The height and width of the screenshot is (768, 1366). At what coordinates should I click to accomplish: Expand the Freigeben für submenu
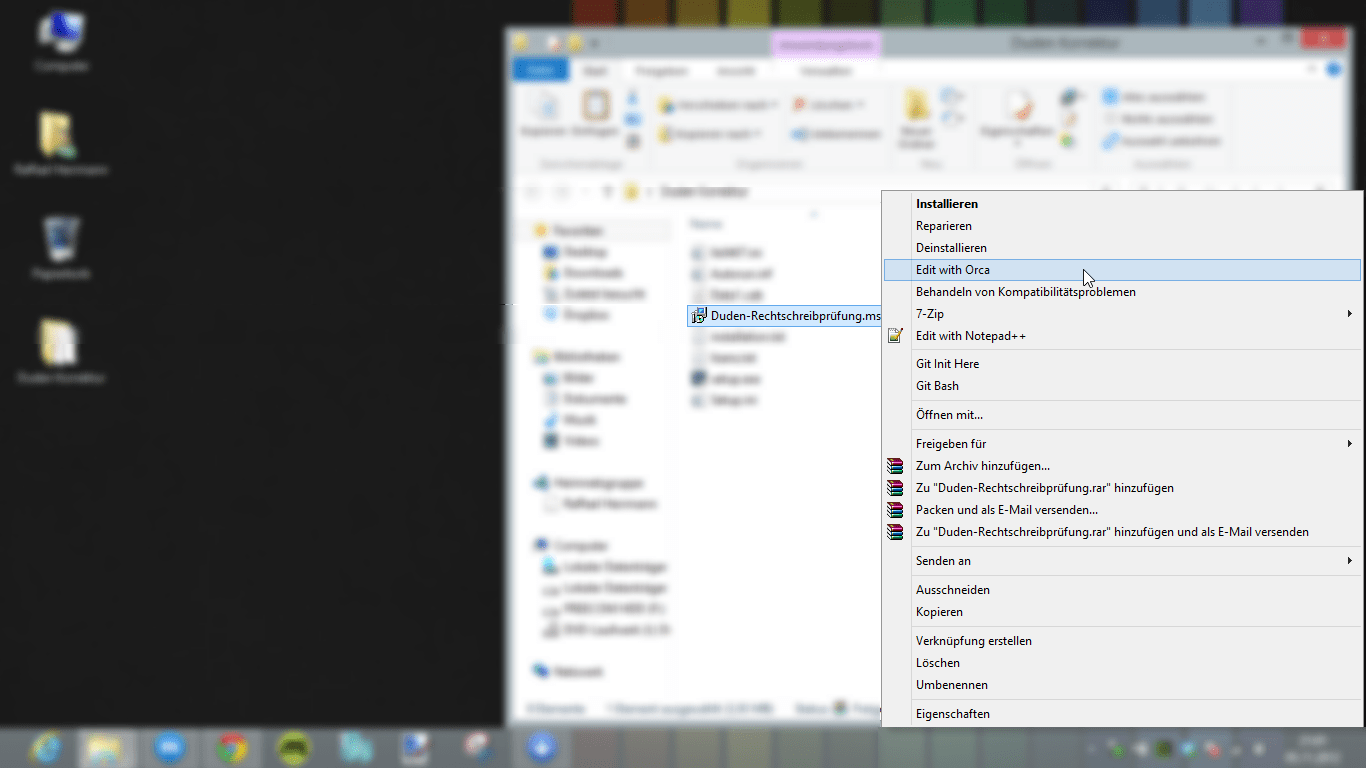coord(1121,444)
